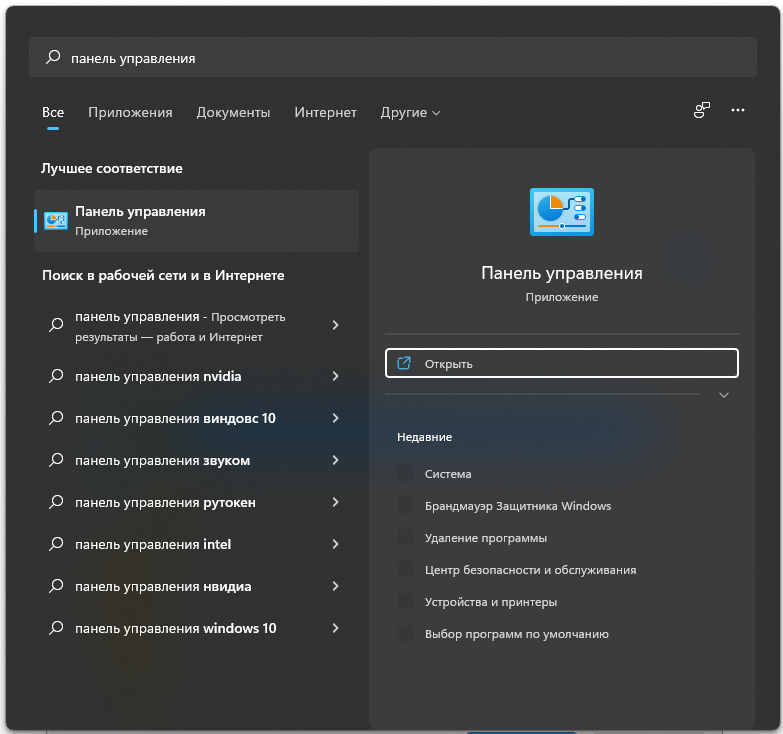
Task: Click search icon beside 'панель управления звуком'
Action: coord(56,459)
